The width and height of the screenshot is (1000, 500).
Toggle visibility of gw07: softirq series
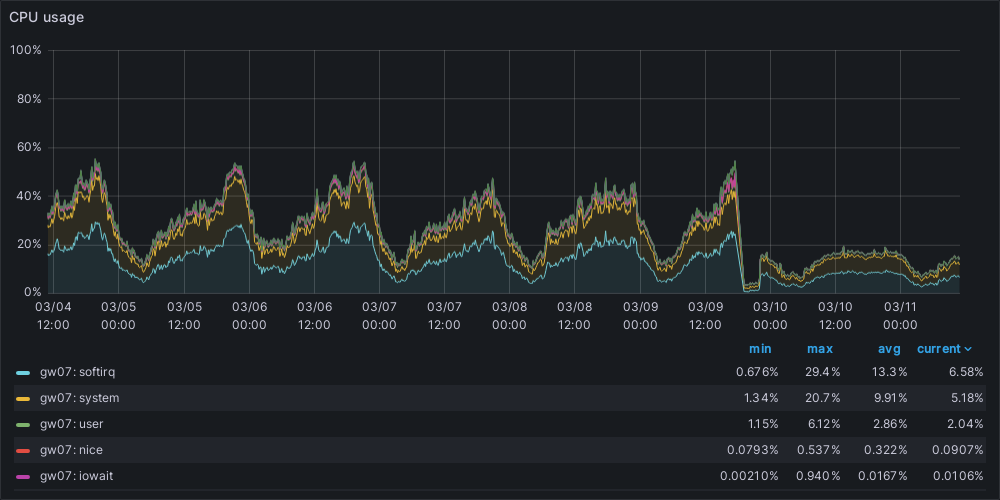[76, 372]
